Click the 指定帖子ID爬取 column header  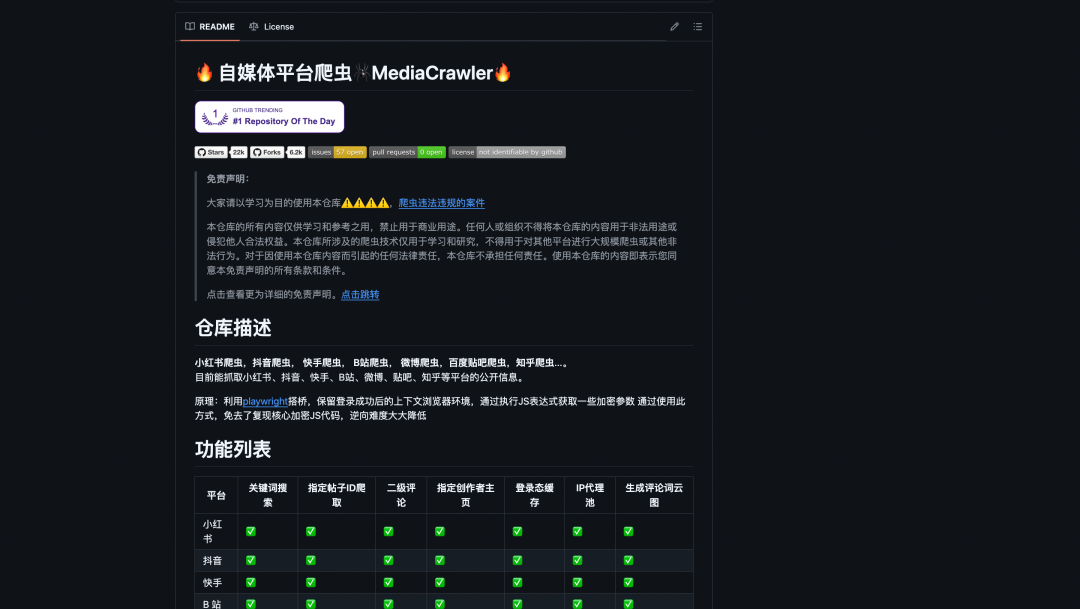point(337,495)
